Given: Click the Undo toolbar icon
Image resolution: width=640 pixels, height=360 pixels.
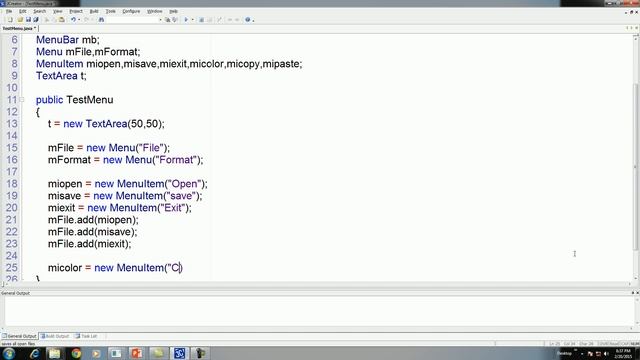Looking at the screenshot, I should coord(73,20).
